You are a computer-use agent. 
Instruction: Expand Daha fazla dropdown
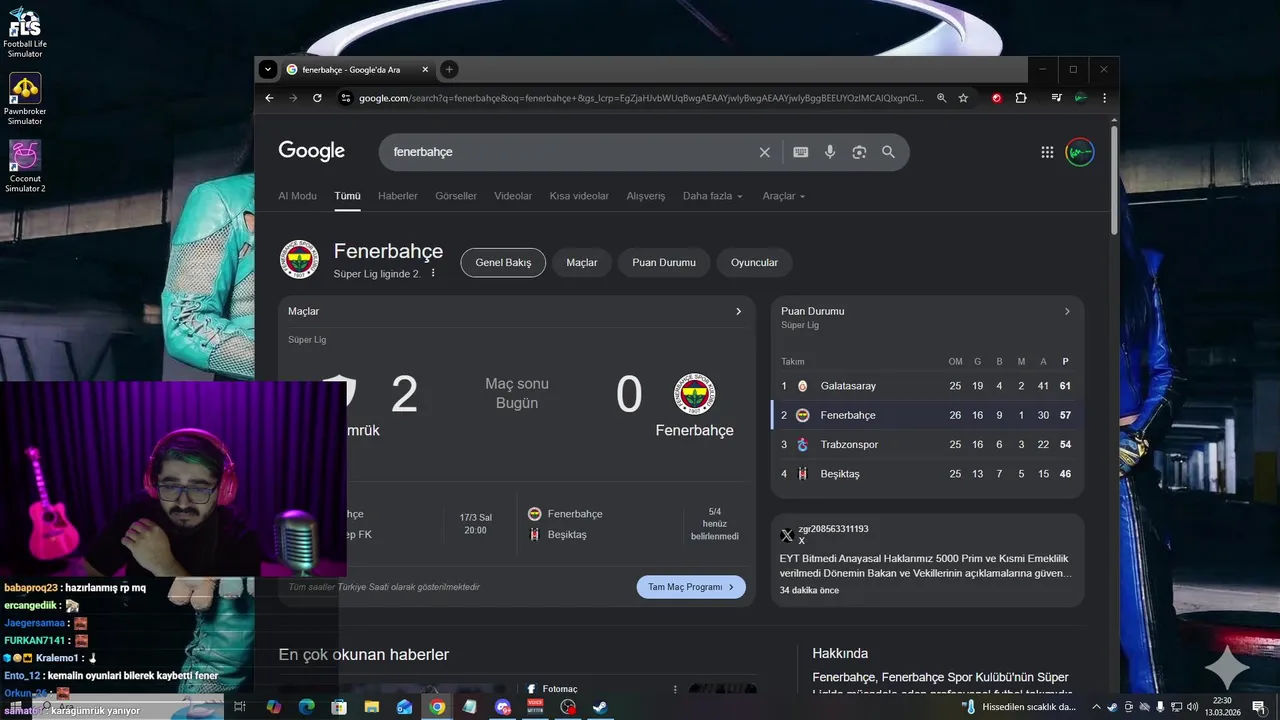tap(713, 196)
